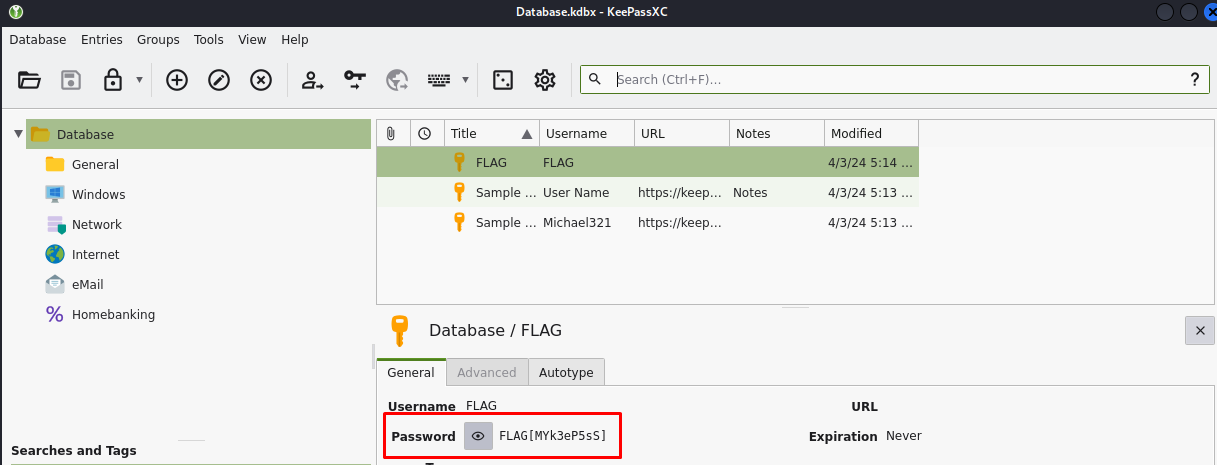This screenshot has height=465, width=1217.
Task: Click the expiry clock column header
Action: pos(425,133)
